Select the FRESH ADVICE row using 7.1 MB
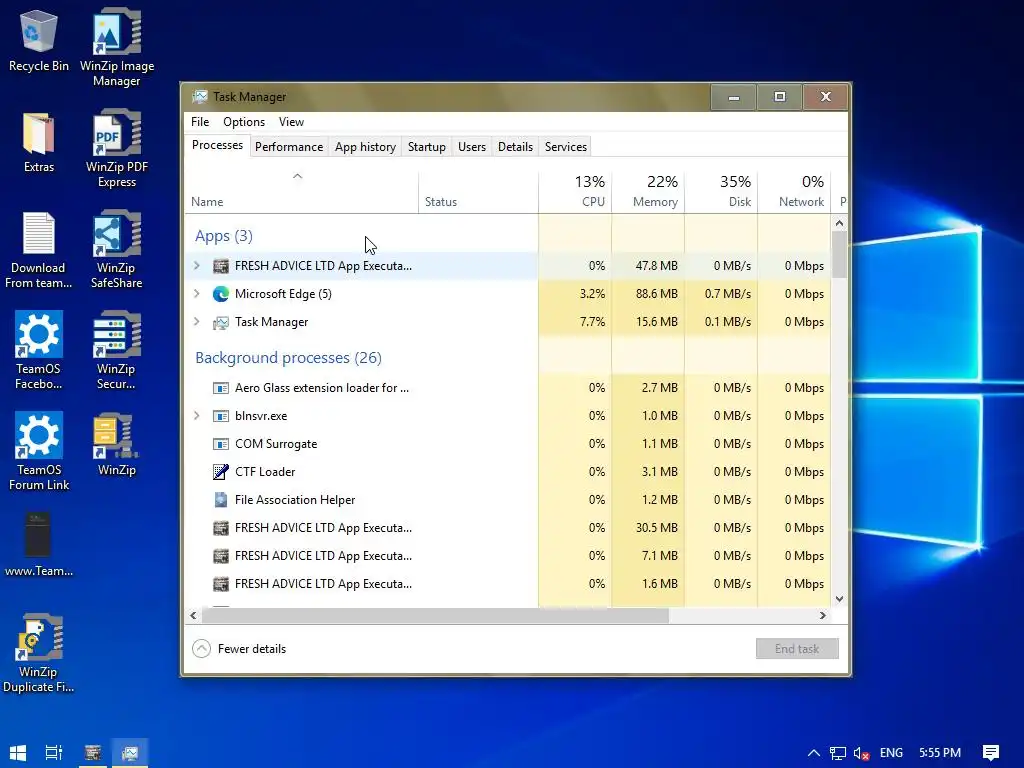 (x=508, y=556)
